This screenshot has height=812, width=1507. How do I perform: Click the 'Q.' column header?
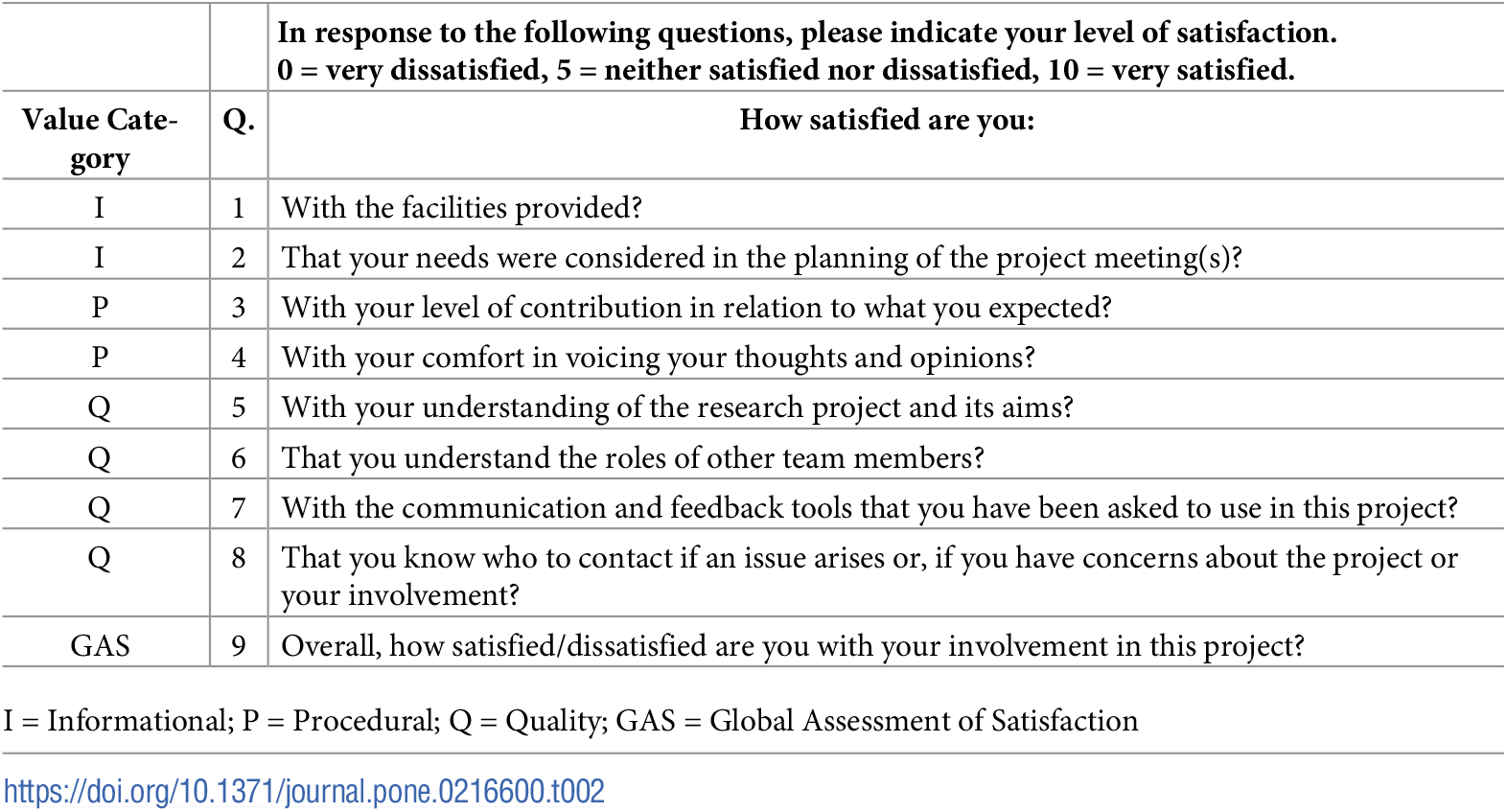pyautogui.click(x=239, y=121)
